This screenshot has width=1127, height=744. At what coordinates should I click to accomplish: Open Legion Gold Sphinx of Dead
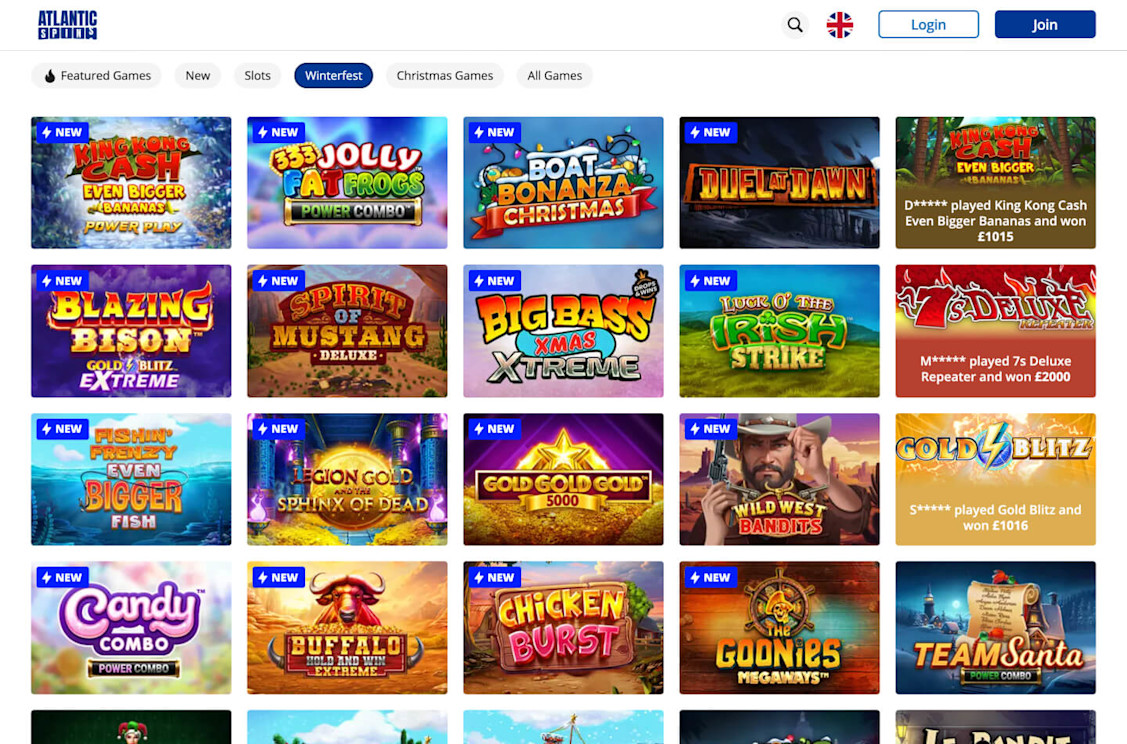pyautogui.click(x=347, y=479)
